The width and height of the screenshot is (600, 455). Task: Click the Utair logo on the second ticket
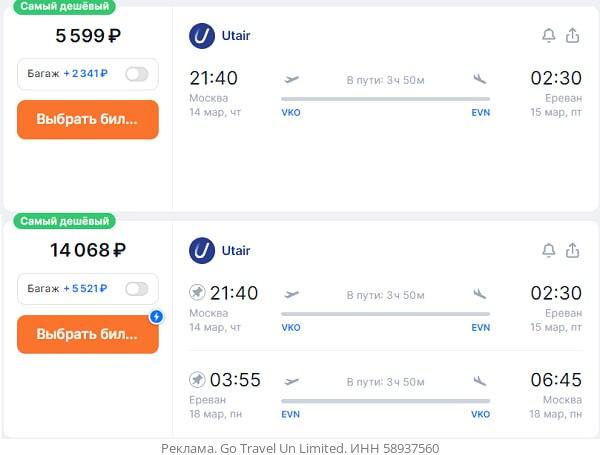202,250
